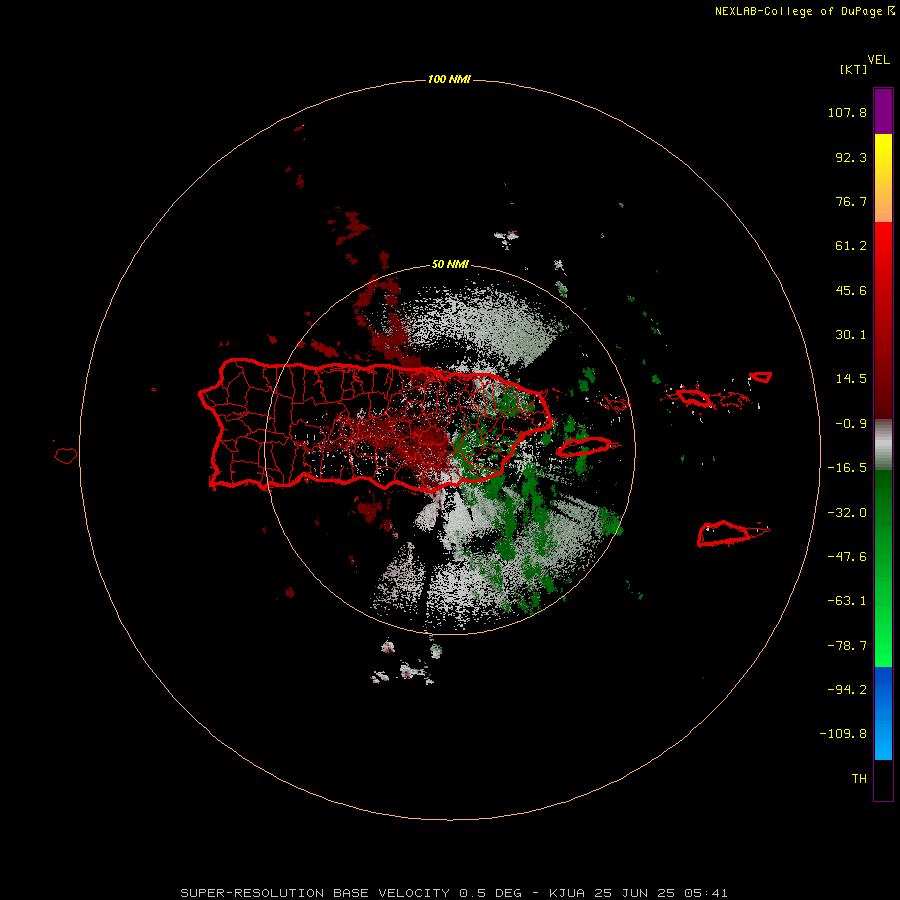Click the 76.7 legend value
The height and width of the screenshot is (900, 900).
[851, 201]
